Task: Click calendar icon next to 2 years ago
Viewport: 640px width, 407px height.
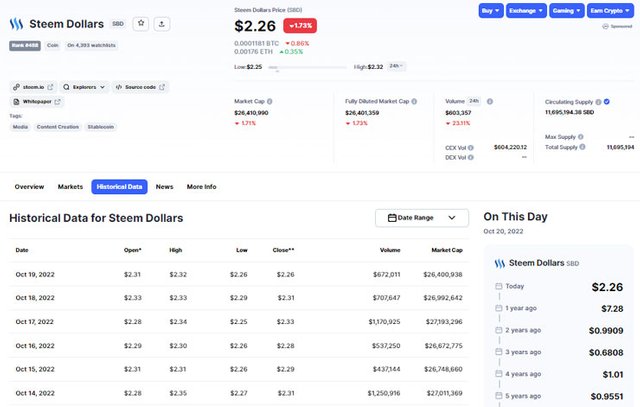Action: tap(499, 330)
